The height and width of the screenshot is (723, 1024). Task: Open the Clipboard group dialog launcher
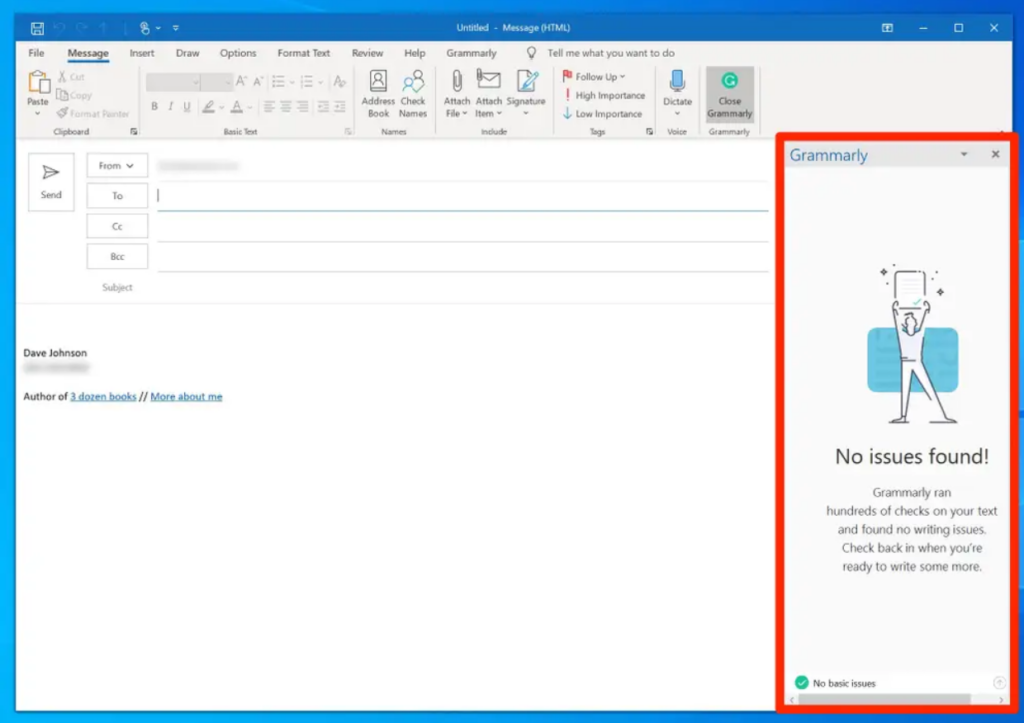pos(134,132)
